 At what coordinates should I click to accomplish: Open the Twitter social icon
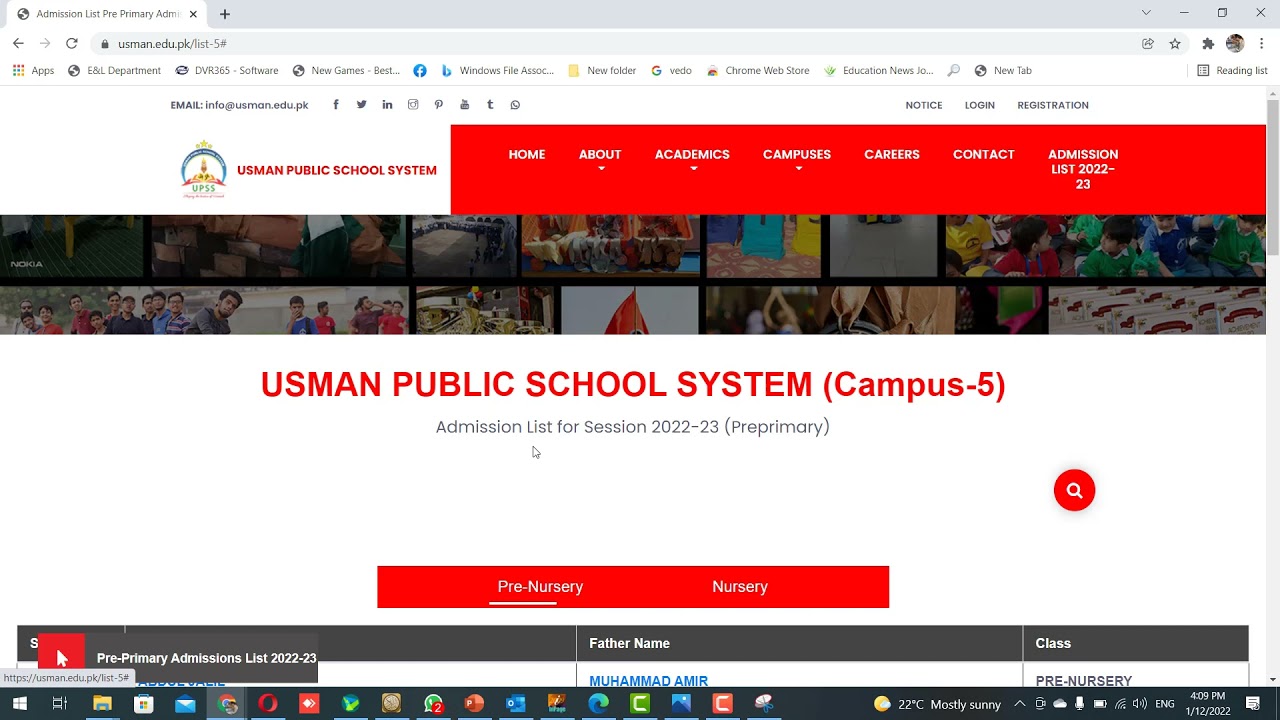[361, 105]
